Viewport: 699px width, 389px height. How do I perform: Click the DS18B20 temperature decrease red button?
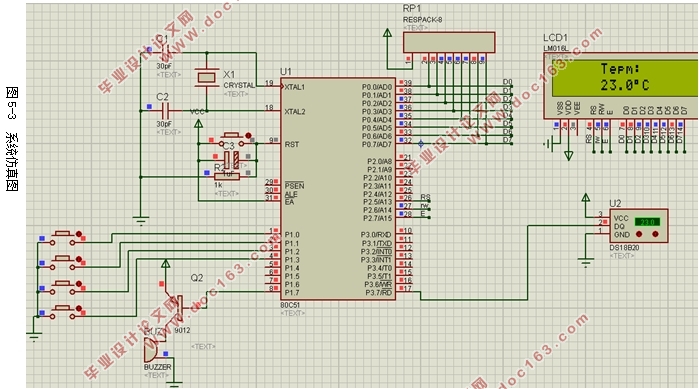pos(639,234)
